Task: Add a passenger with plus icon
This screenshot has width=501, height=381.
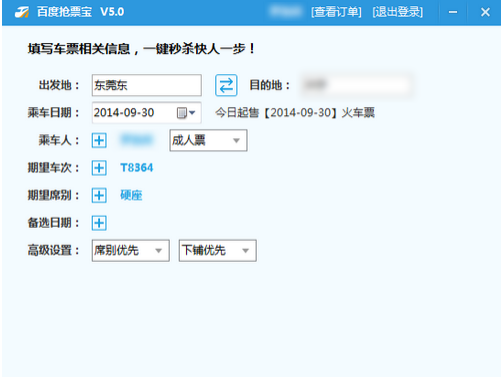Action: click(99, 140)
